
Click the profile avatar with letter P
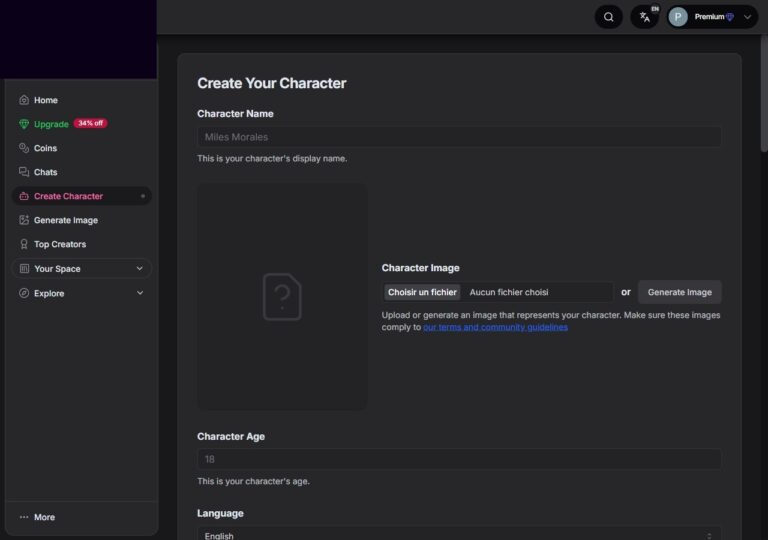[678, 17]
